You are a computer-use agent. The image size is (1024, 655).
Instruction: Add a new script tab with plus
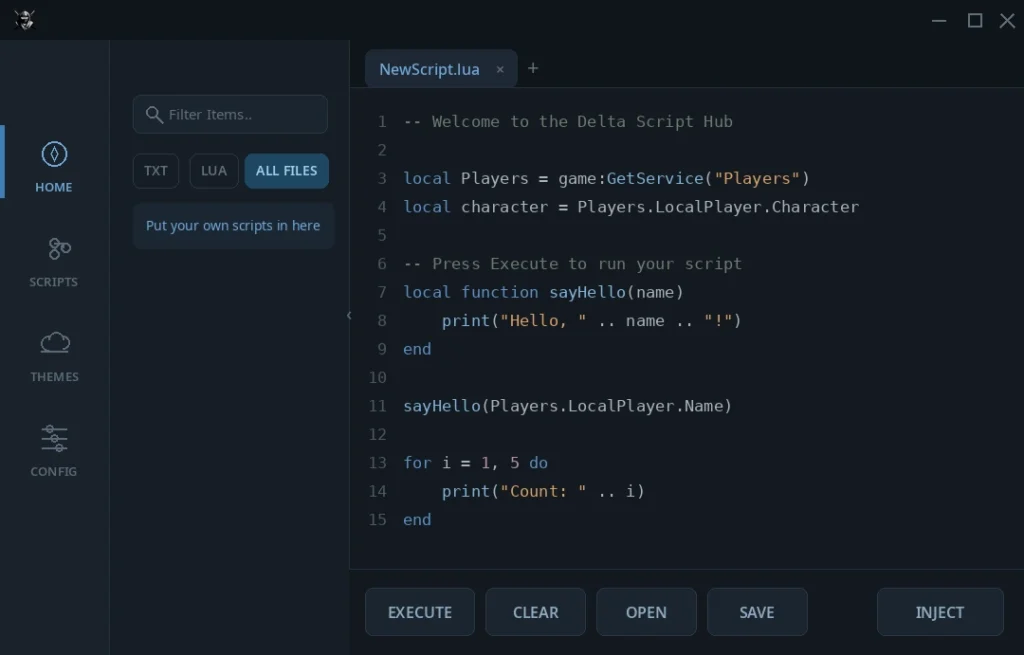click(533, 68)
